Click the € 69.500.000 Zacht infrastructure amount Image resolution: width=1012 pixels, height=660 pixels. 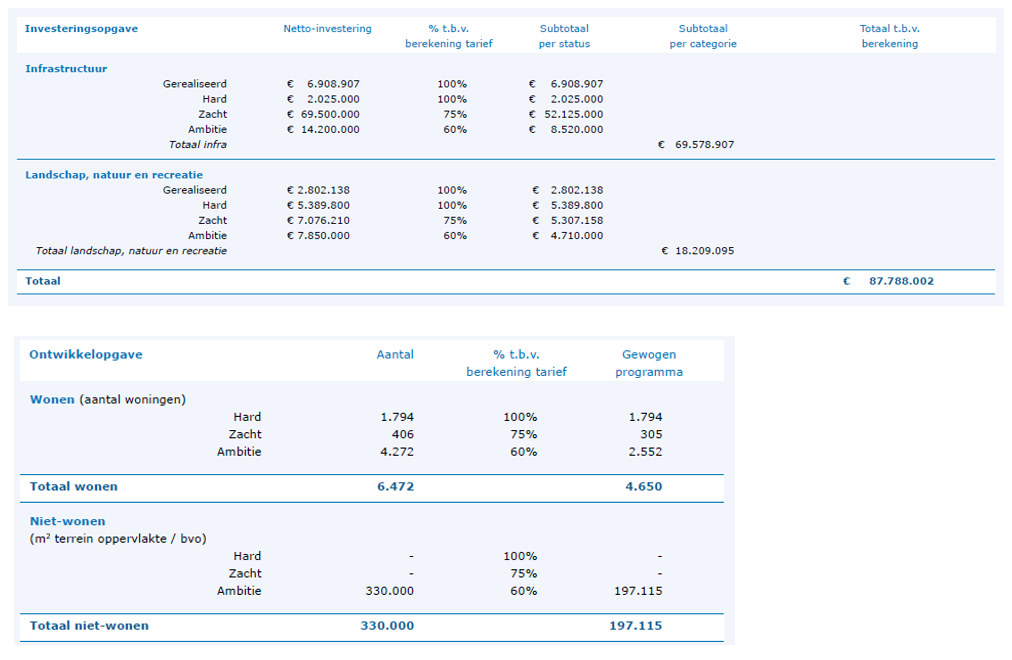pos(323,114)
